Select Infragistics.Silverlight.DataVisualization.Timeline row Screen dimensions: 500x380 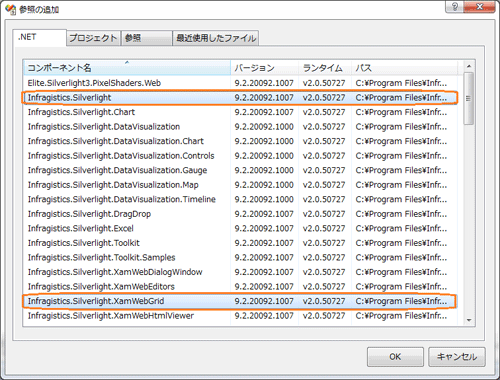click(240, 199)
